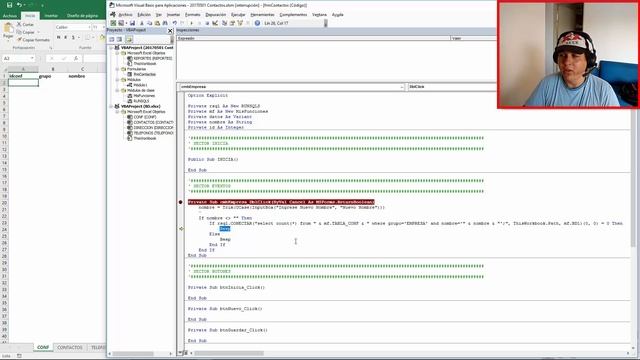Viewport: 640px width, 360px height.
Task: Select MisFunciones class module in the tree
Action: [x=144, y=96]
